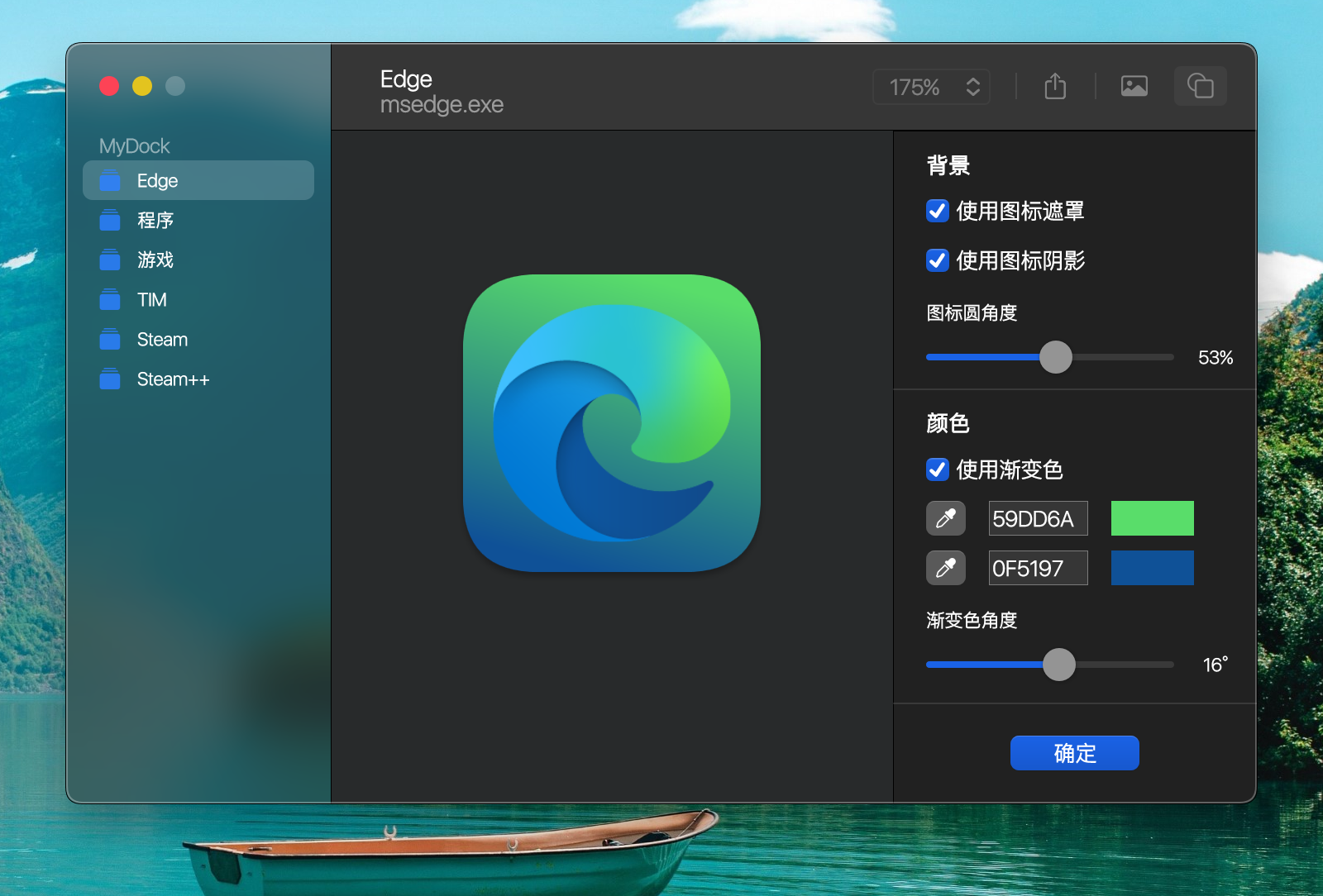Pick color with eyedropper next to 59DD6A
Screen dimensions: 1323x896
click(x=946, y=518)
